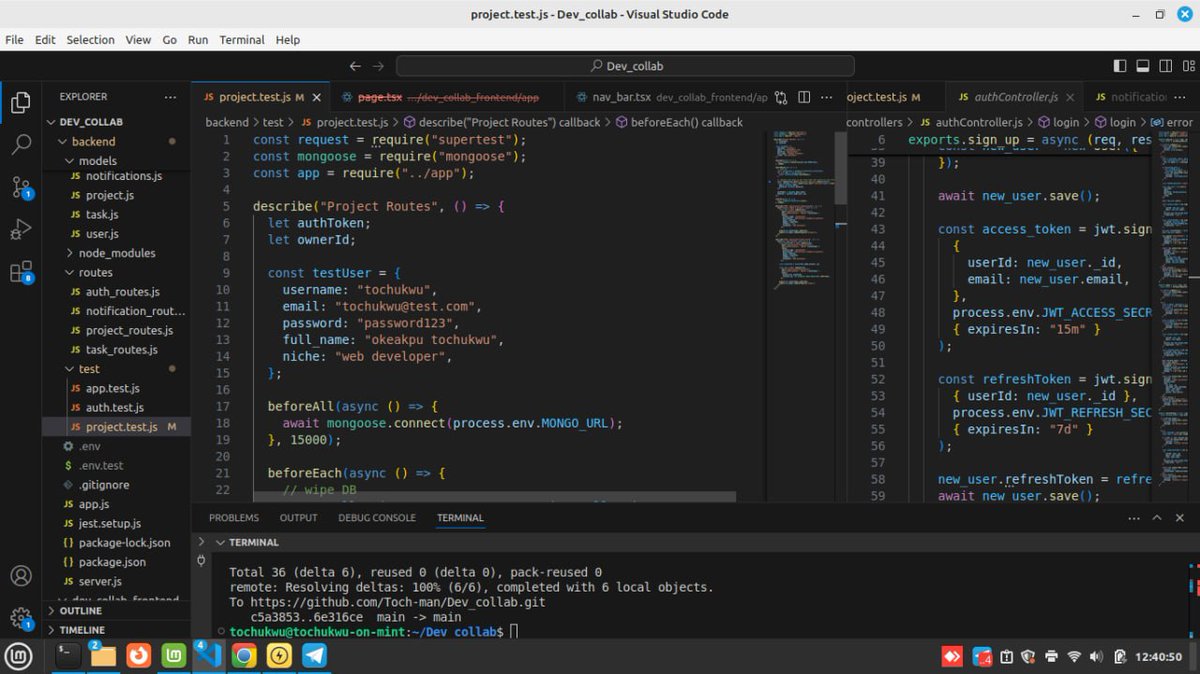Expand the OUTLINE section
This screenshot has height=674, width=1200.
click(116, 611)
